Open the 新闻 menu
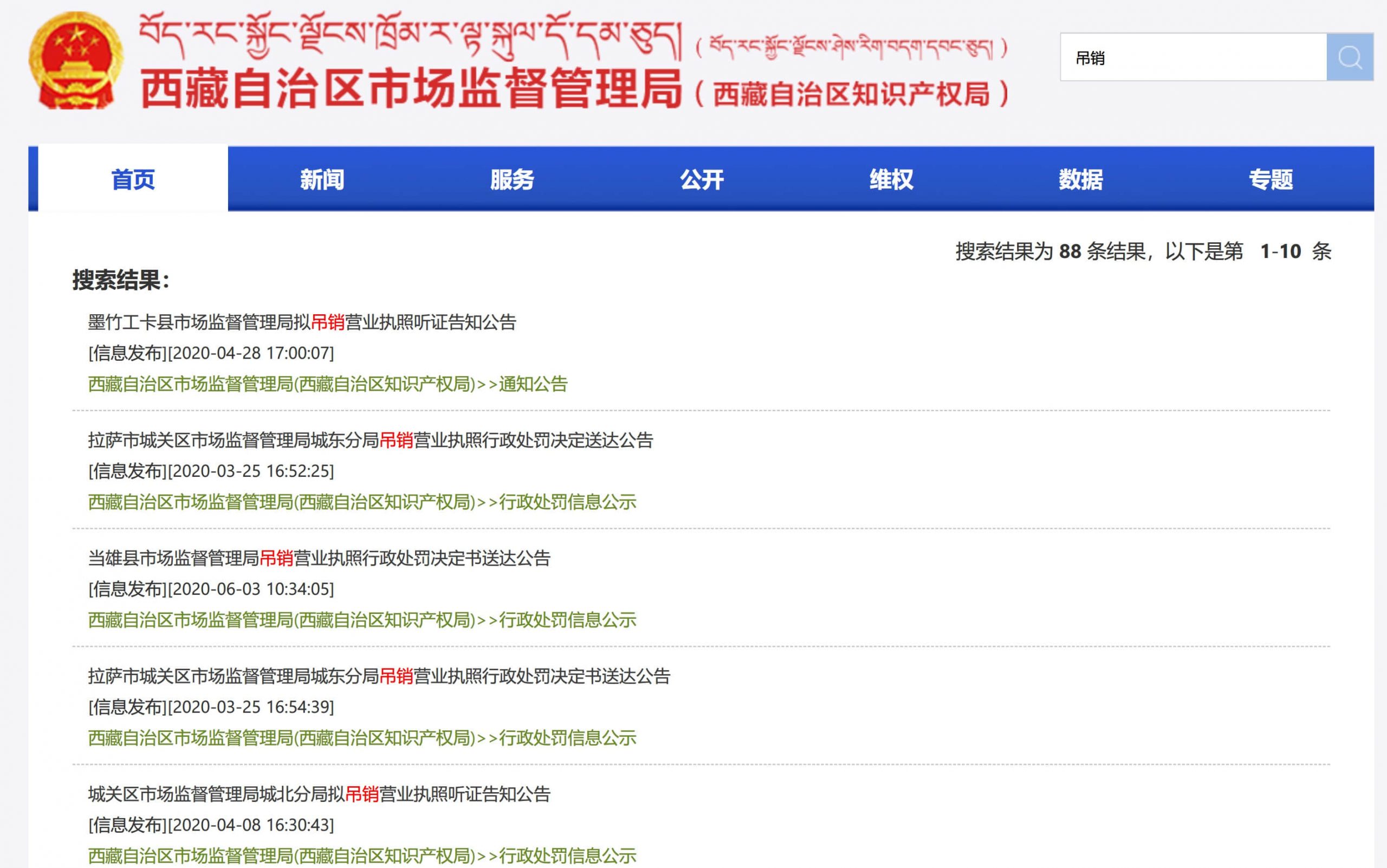Image resolution: width=1387 pixels, height=868 pixels. [x=321, y=180]
